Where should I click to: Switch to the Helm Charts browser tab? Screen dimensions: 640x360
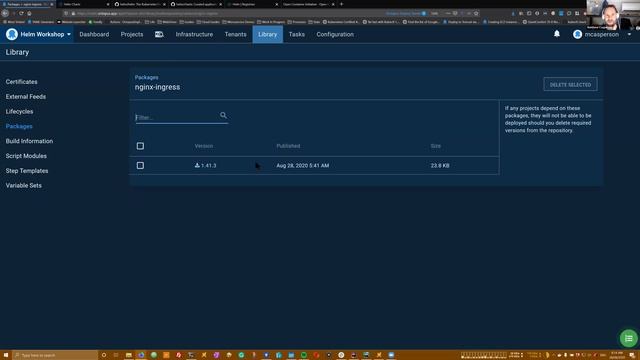(x=84, y=4)
